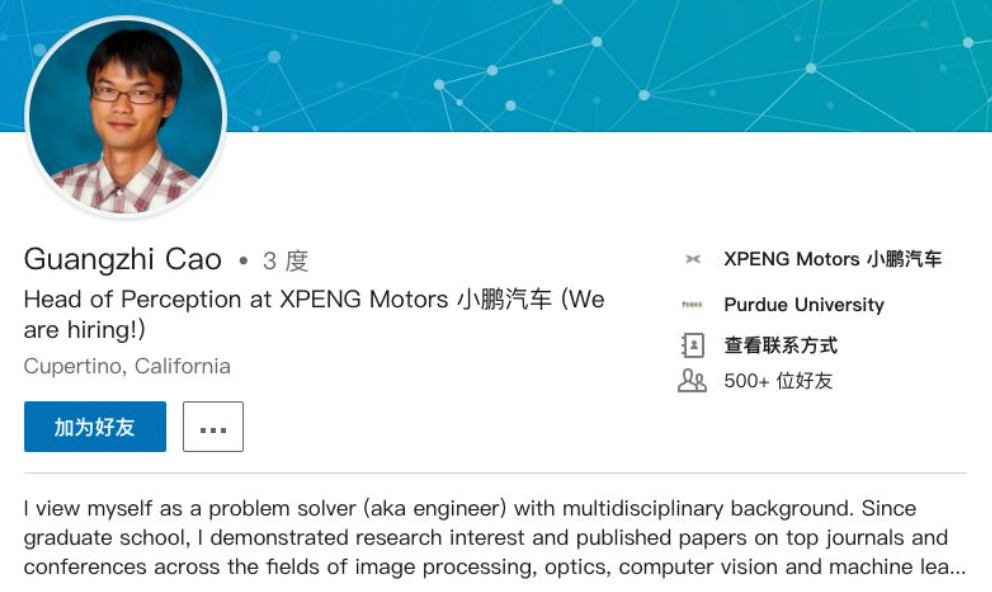Click the bullet separator next to the name
The image size is (992, 592).
coord(243,261)
